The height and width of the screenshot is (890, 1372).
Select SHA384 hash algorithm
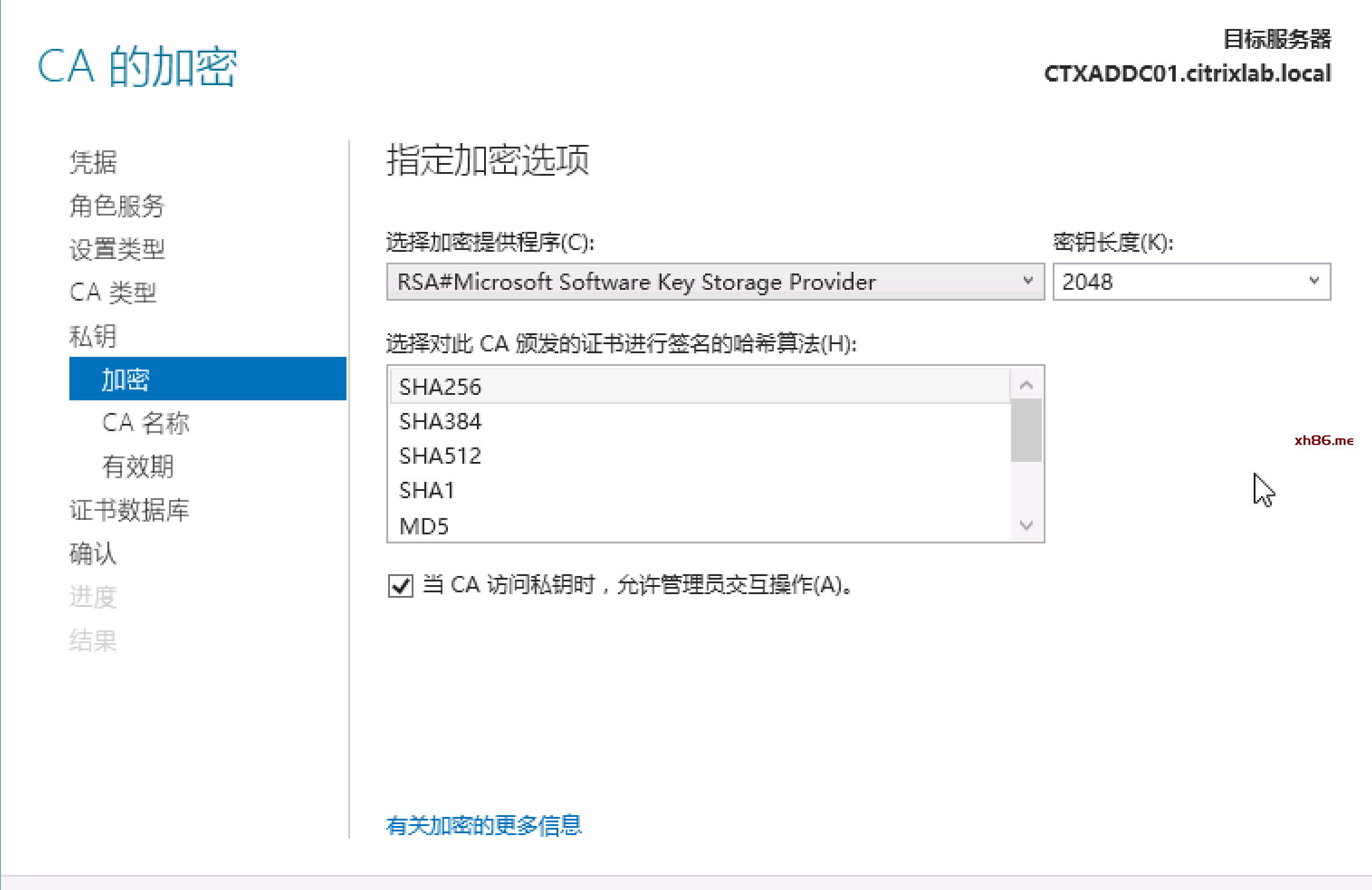[441, 421]
